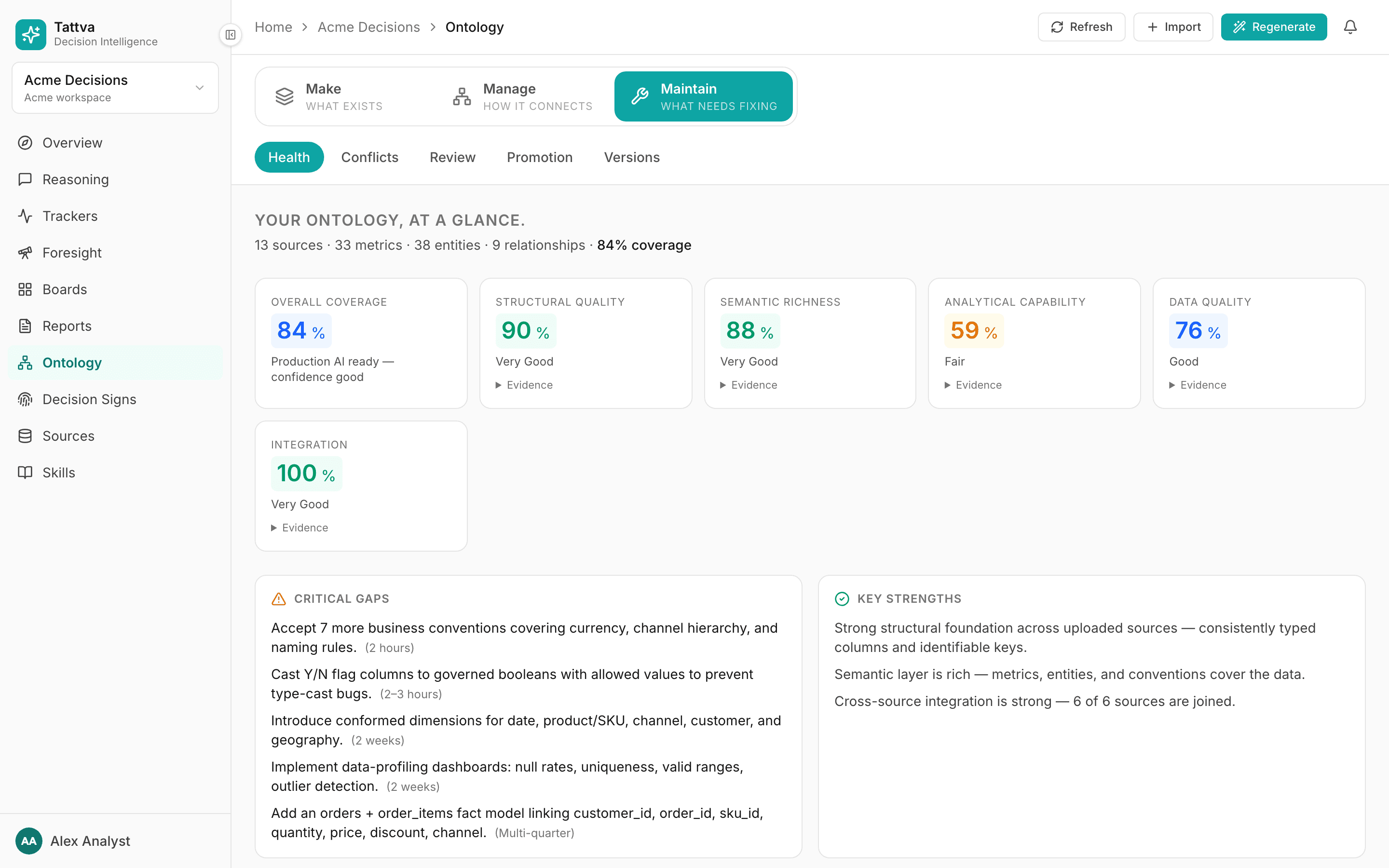Select the Health tab
This screenshot has width=1389, height=868.
pyautogui.click(x=289, y=157)
